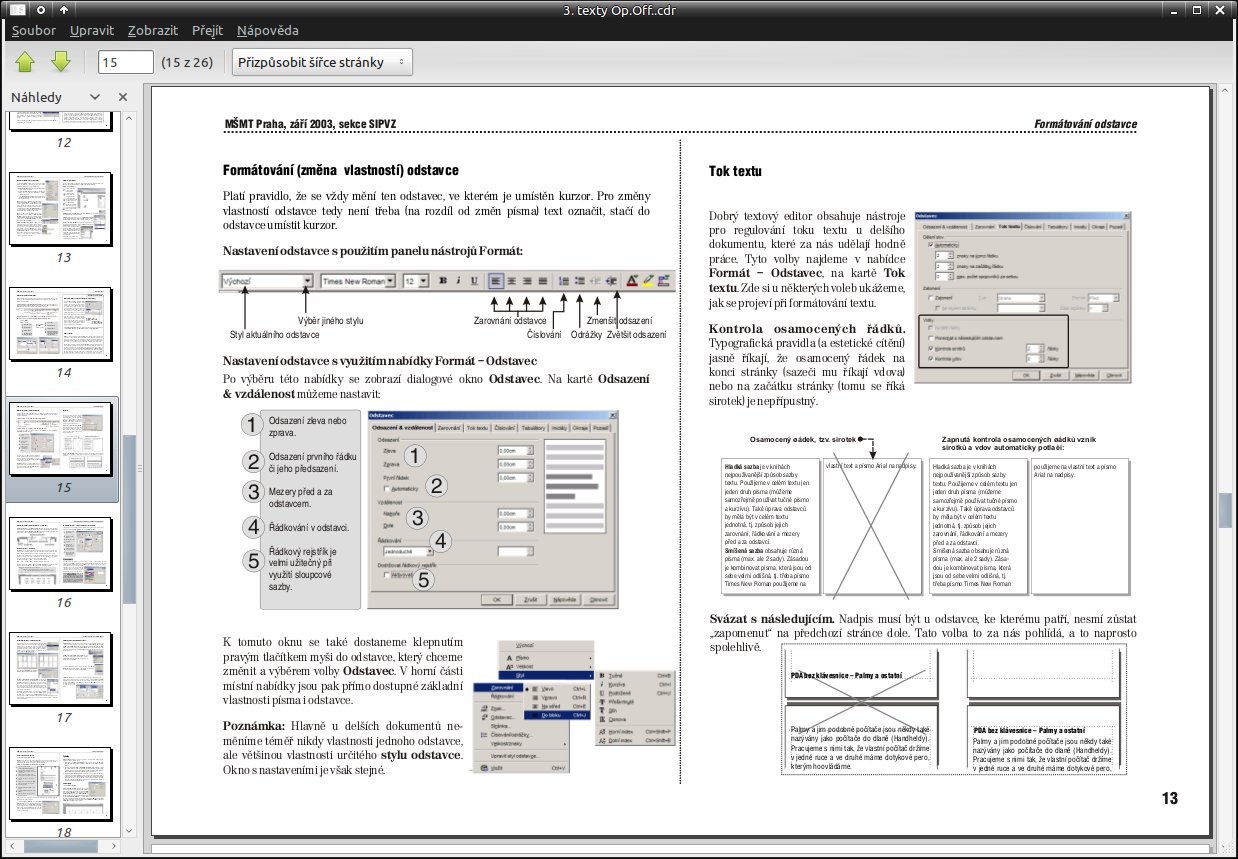
Task: Click the up-arrow button in title bar
Action: click(63, 9)
